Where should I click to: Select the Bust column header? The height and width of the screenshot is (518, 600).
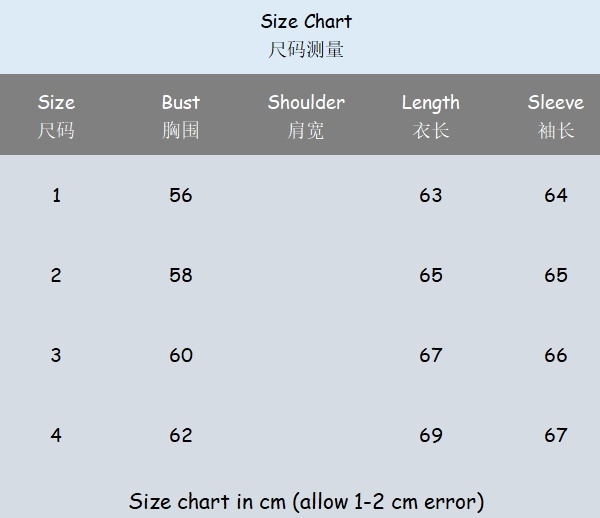(x=181, y=103)
